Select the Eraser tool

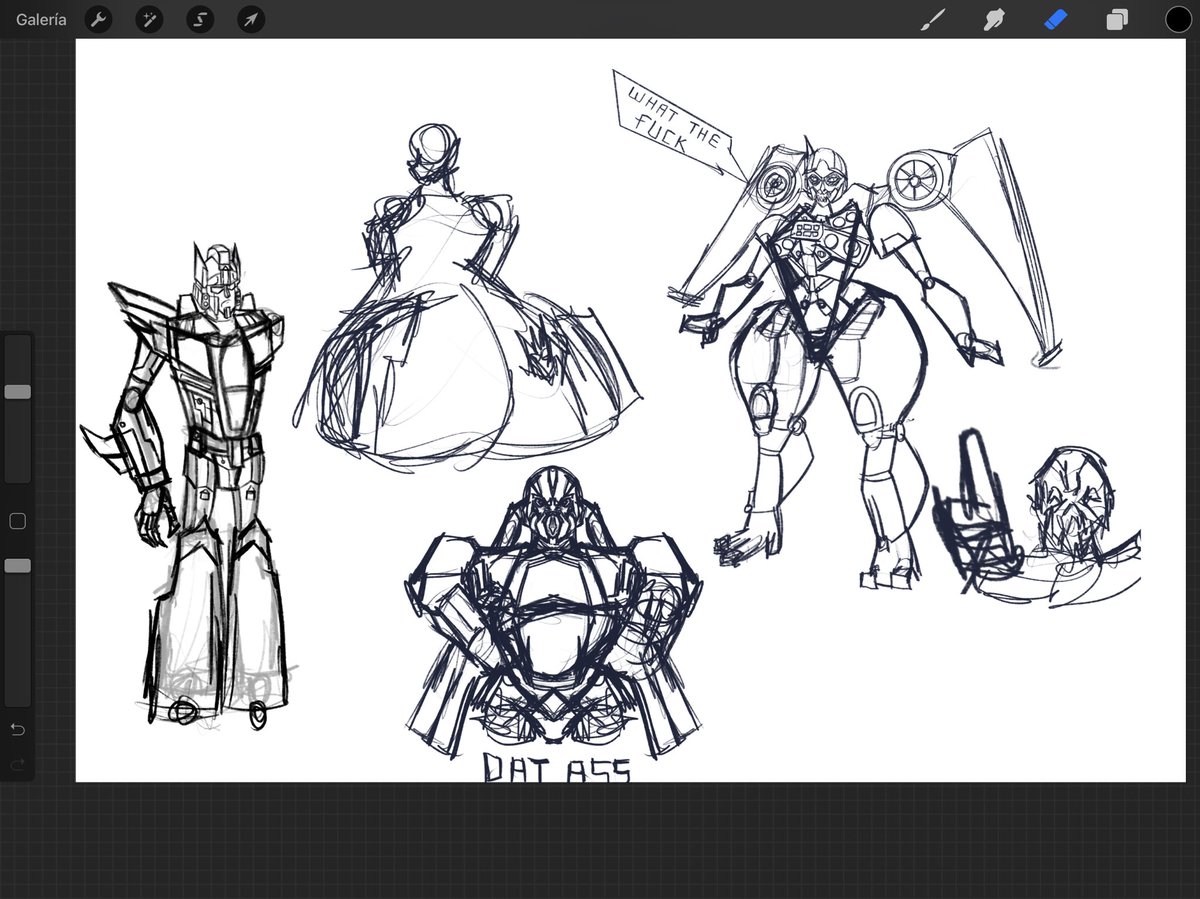(1056, 19)
